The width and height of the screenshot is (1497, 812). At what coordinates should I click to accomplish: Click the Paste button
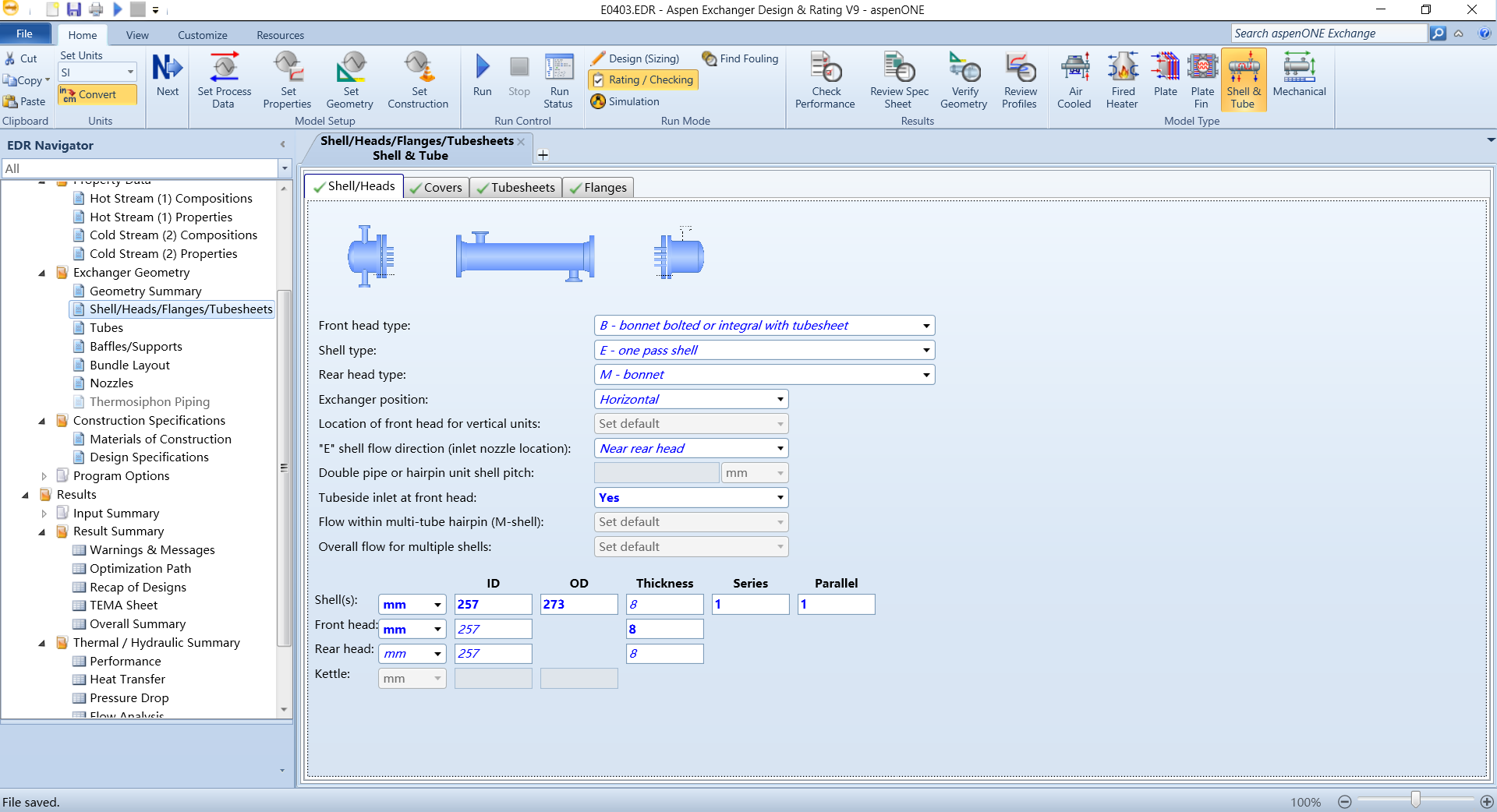pyautogui.click(x=24, y=101)
